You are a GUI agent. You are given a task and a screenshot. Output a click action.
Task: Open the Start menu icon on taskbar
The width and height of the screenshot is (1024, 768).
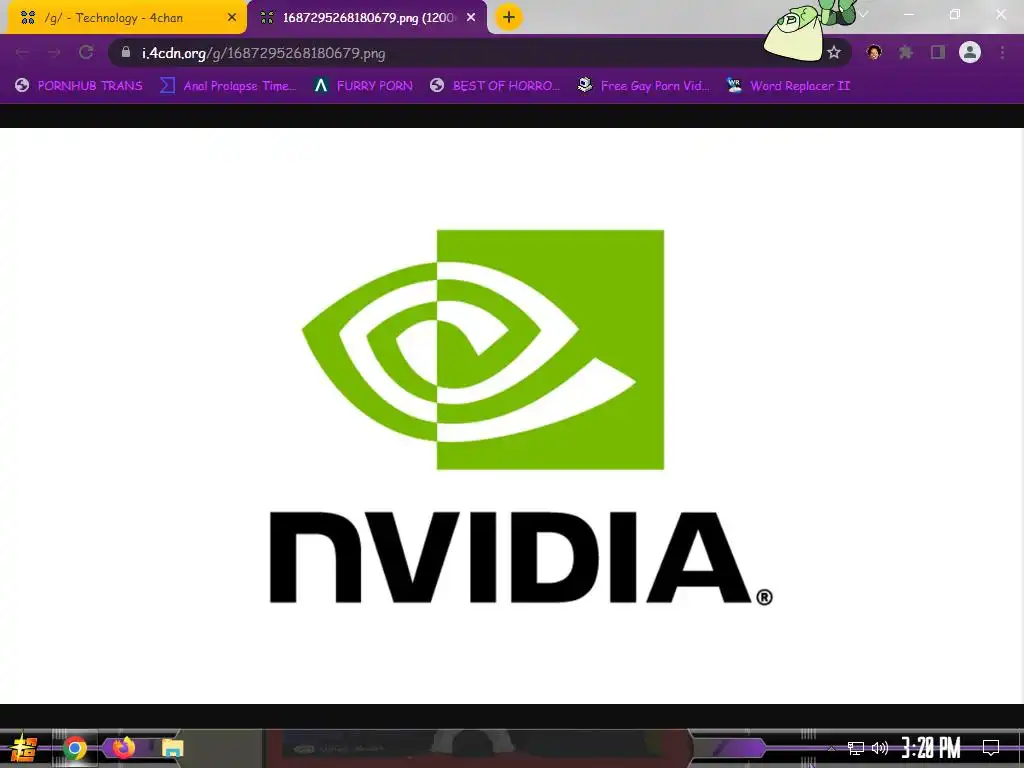pyautogui.click(x=24, y=748)
